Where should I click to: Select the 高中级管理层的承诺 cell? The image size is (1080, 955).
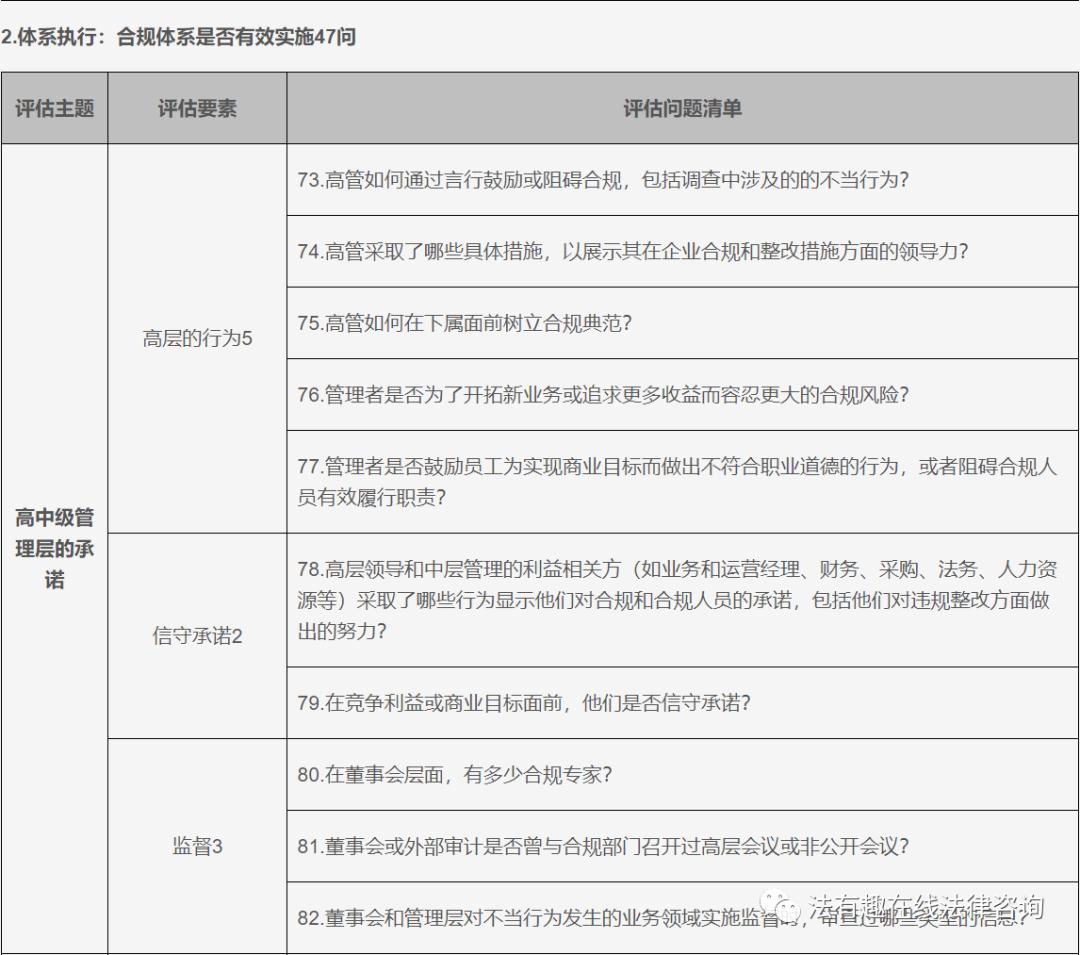(55, 550)
